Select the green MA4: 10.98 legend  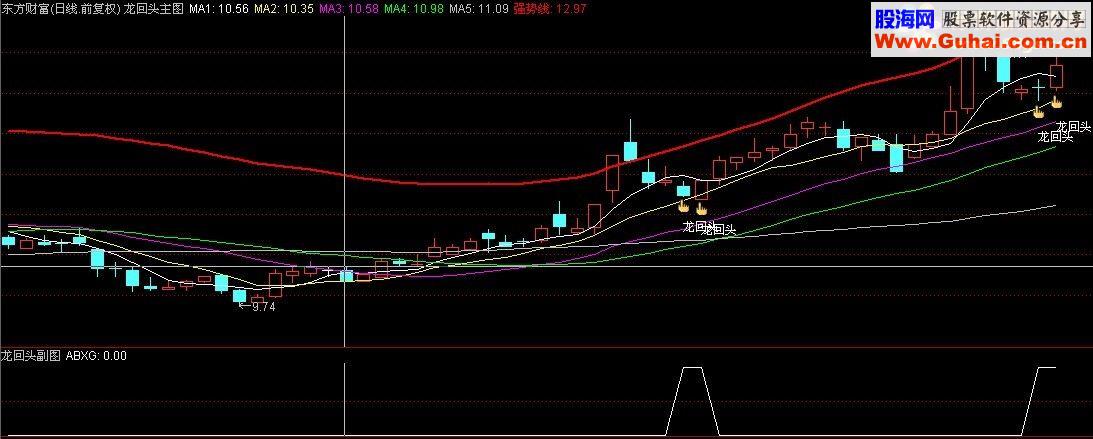pyautogui.click(x=413, y=9)
